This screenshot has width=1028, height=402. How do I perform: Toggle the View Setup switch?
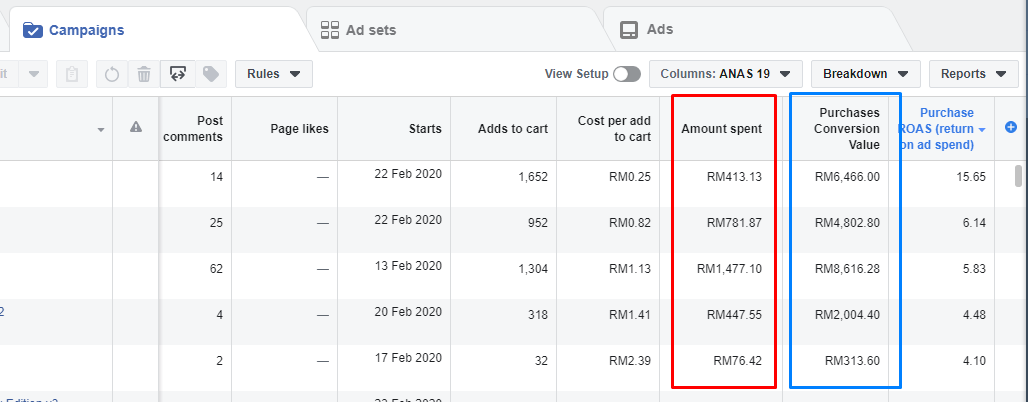tap(626, 74)
